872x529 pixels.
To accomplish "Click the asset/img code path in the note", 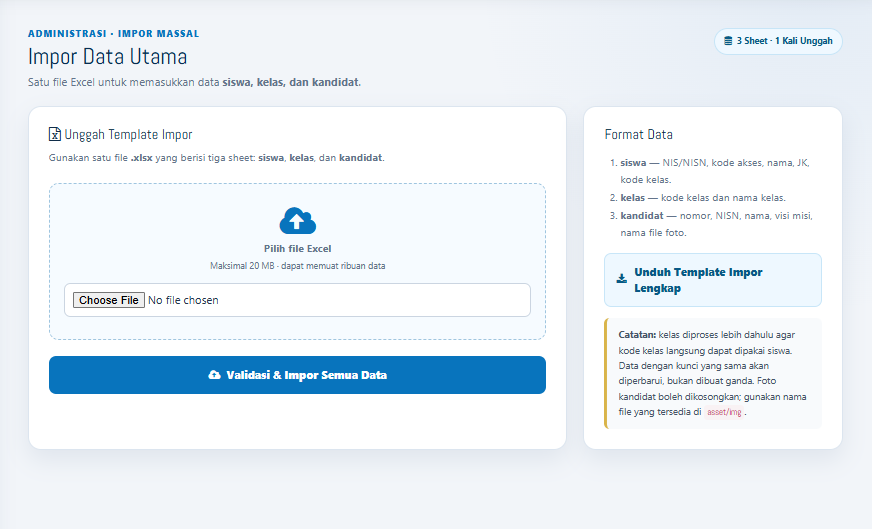I will click(x=724, y=412).
